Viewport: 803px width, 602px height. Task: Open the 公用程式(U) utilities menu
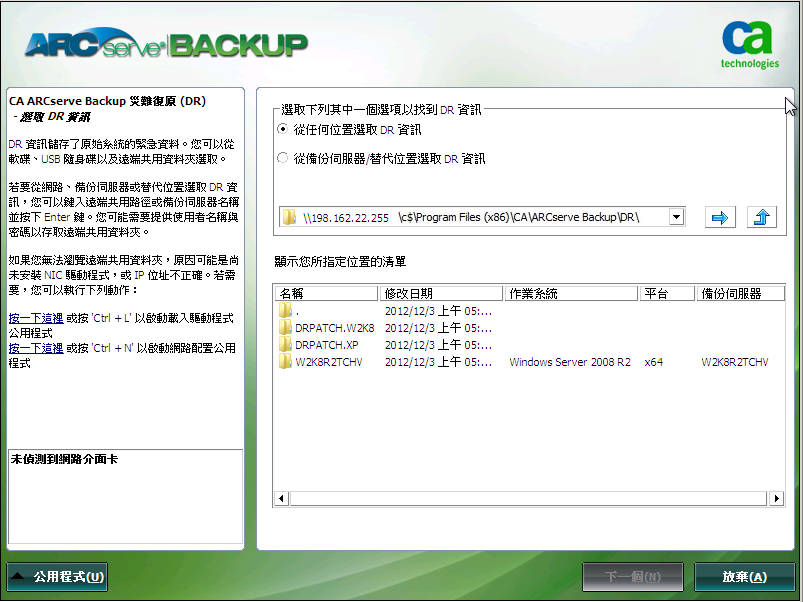click(57, 577)
